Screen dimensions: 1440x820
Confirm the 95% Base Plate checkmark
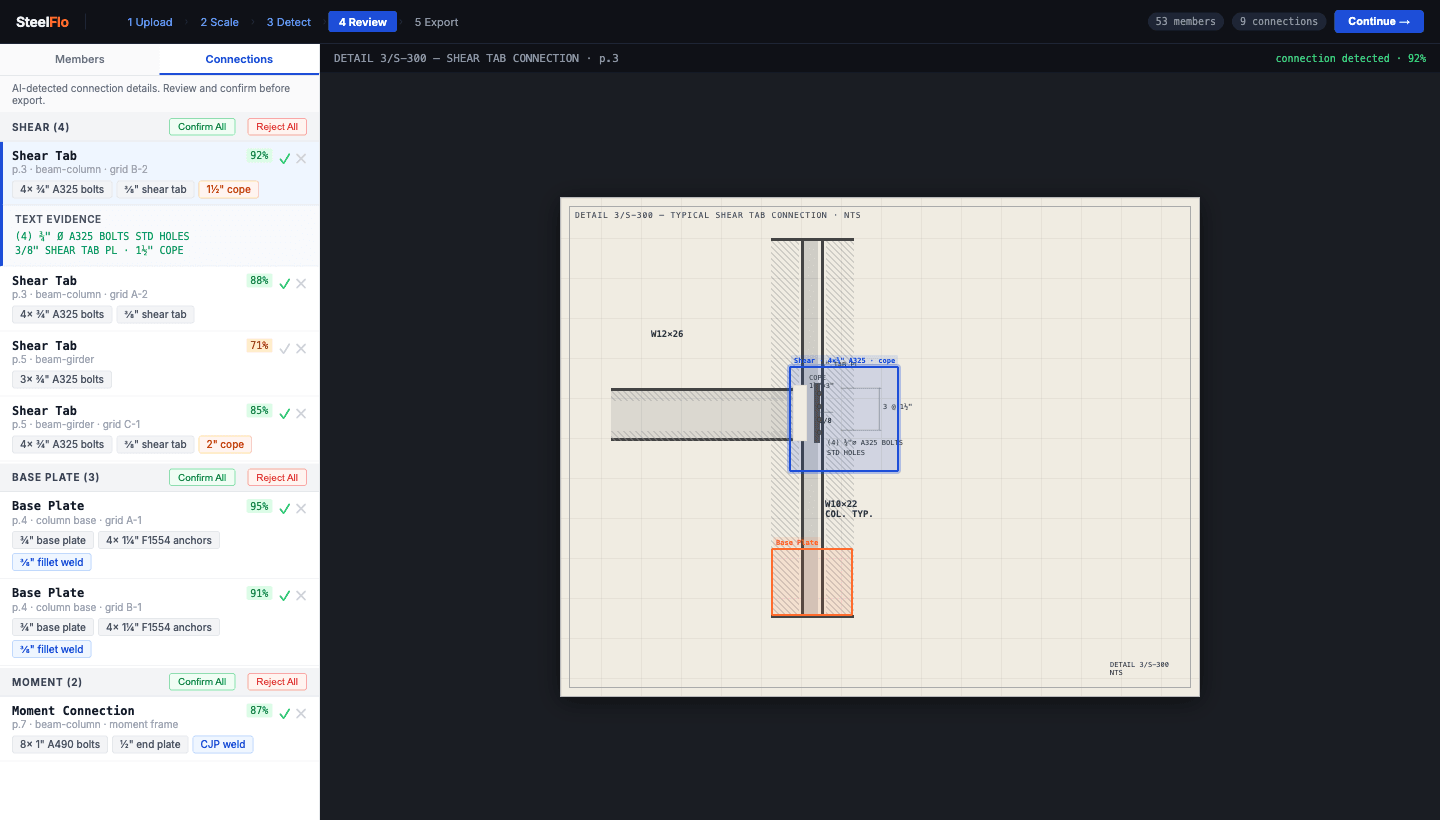[x=285, y=508]
